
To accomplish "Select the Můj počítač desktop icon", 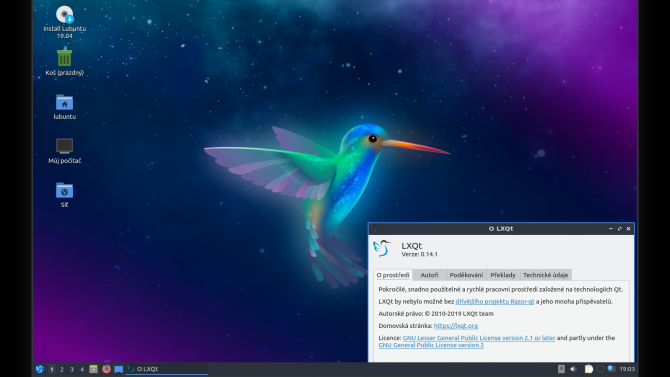I will pos(65,151).
